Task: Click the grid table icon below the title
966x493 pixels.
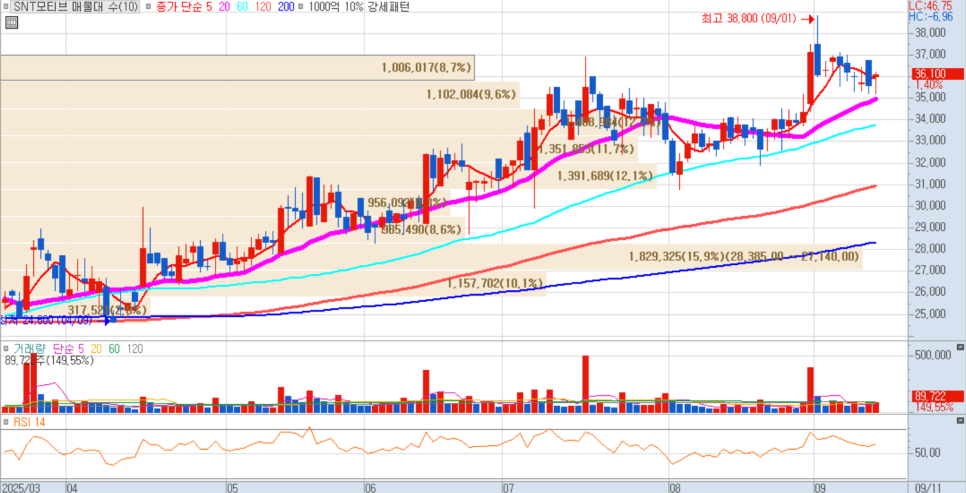Action: coord(11,23)
